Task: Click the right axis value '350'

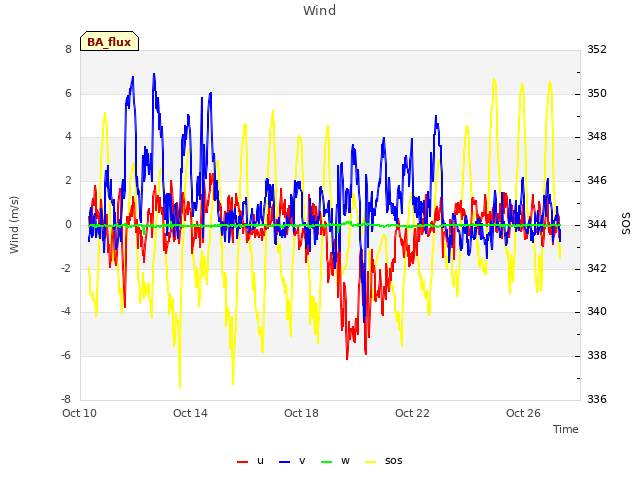Action: pyautogui.click(x=597, y=93)
